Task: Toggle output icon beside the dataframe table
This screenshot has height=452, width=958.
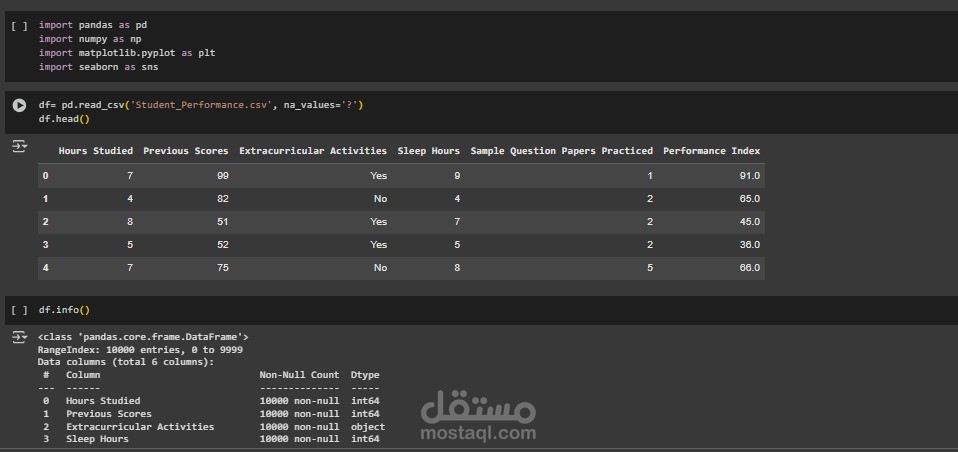Action: (19, 147)
